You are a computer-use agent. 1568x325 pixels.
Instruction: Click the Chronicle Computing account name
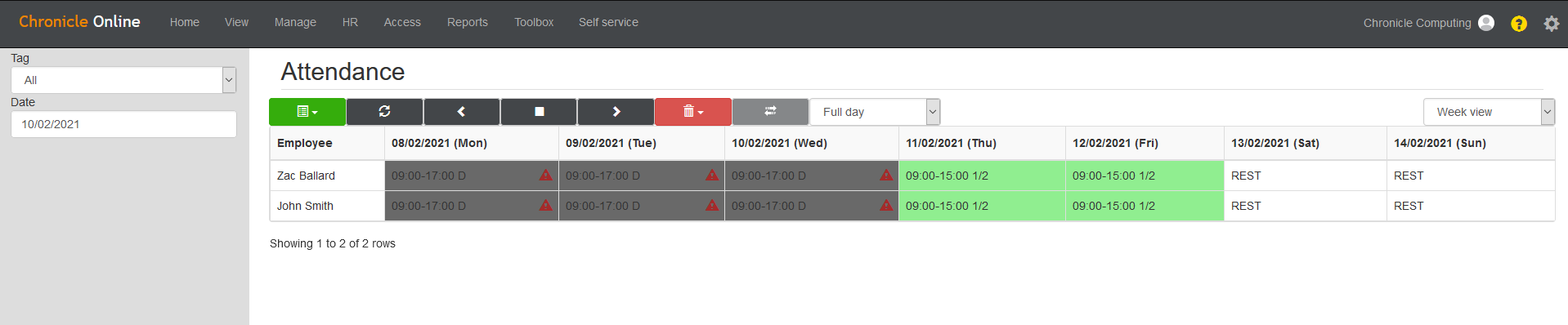click(x=1417, y=23)
